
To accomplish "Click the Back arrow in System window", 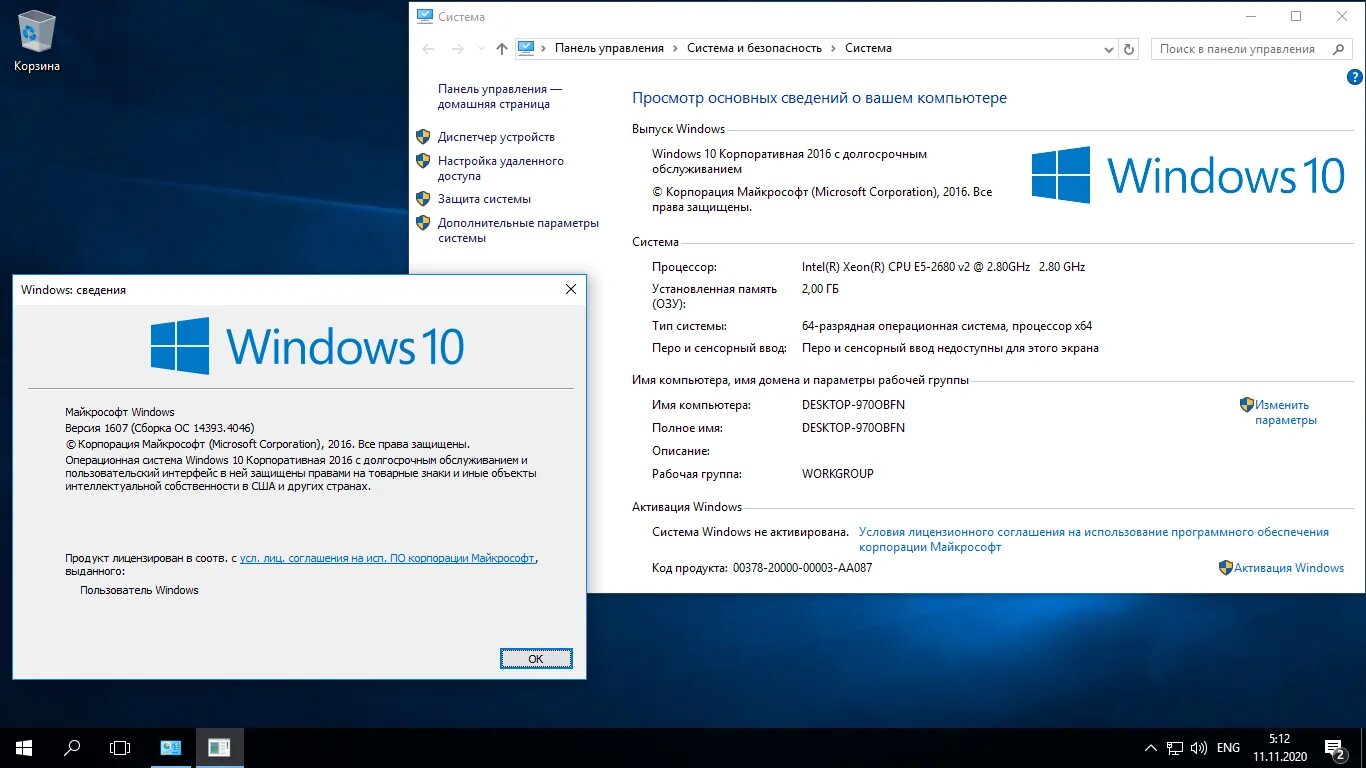I will pos(429,48).
